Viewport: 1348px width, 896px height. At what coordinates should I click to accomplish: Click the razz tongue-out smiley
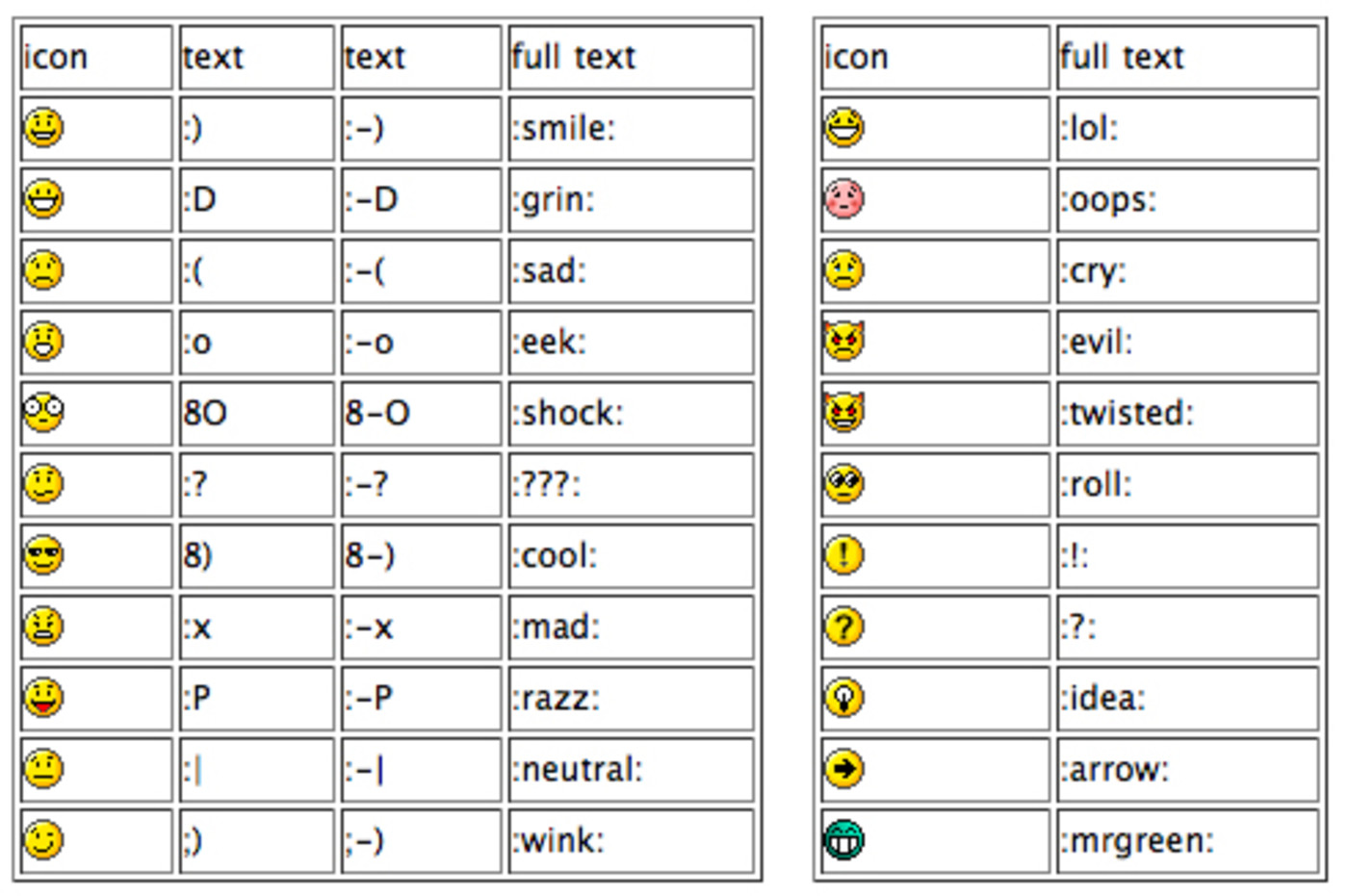point(43,698)
